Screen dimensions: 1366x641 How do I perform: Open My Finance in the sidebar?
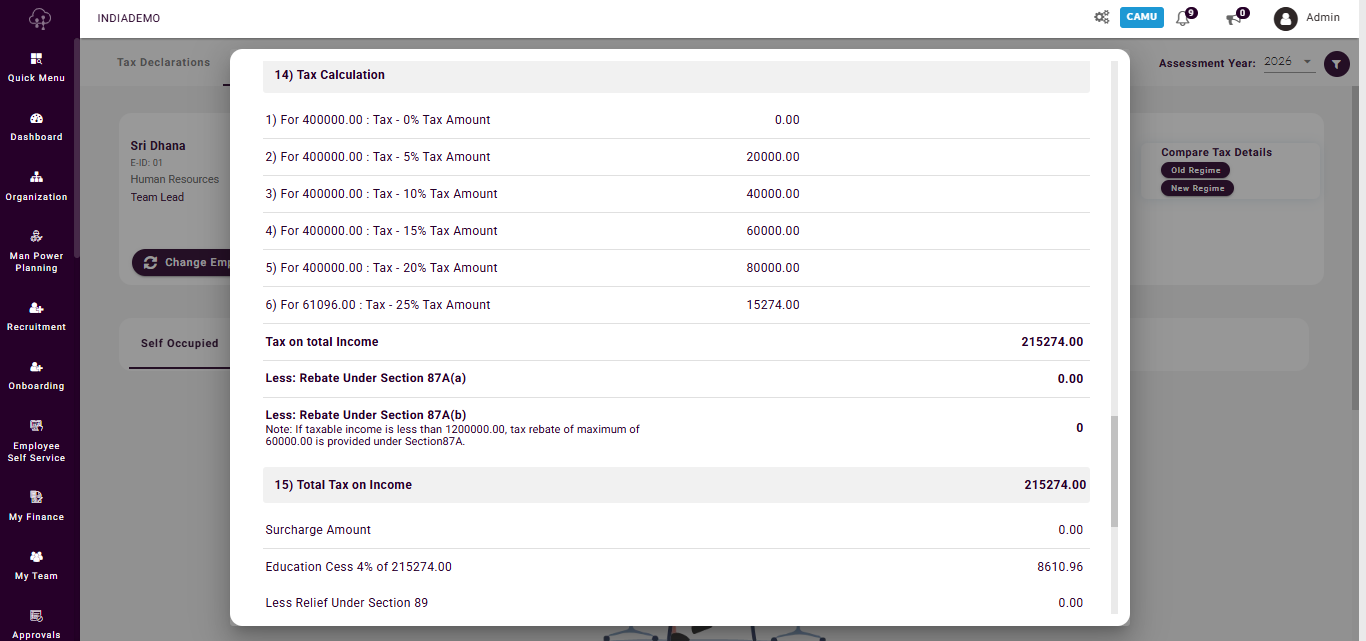pyautogui.click(x=36, y=497)
